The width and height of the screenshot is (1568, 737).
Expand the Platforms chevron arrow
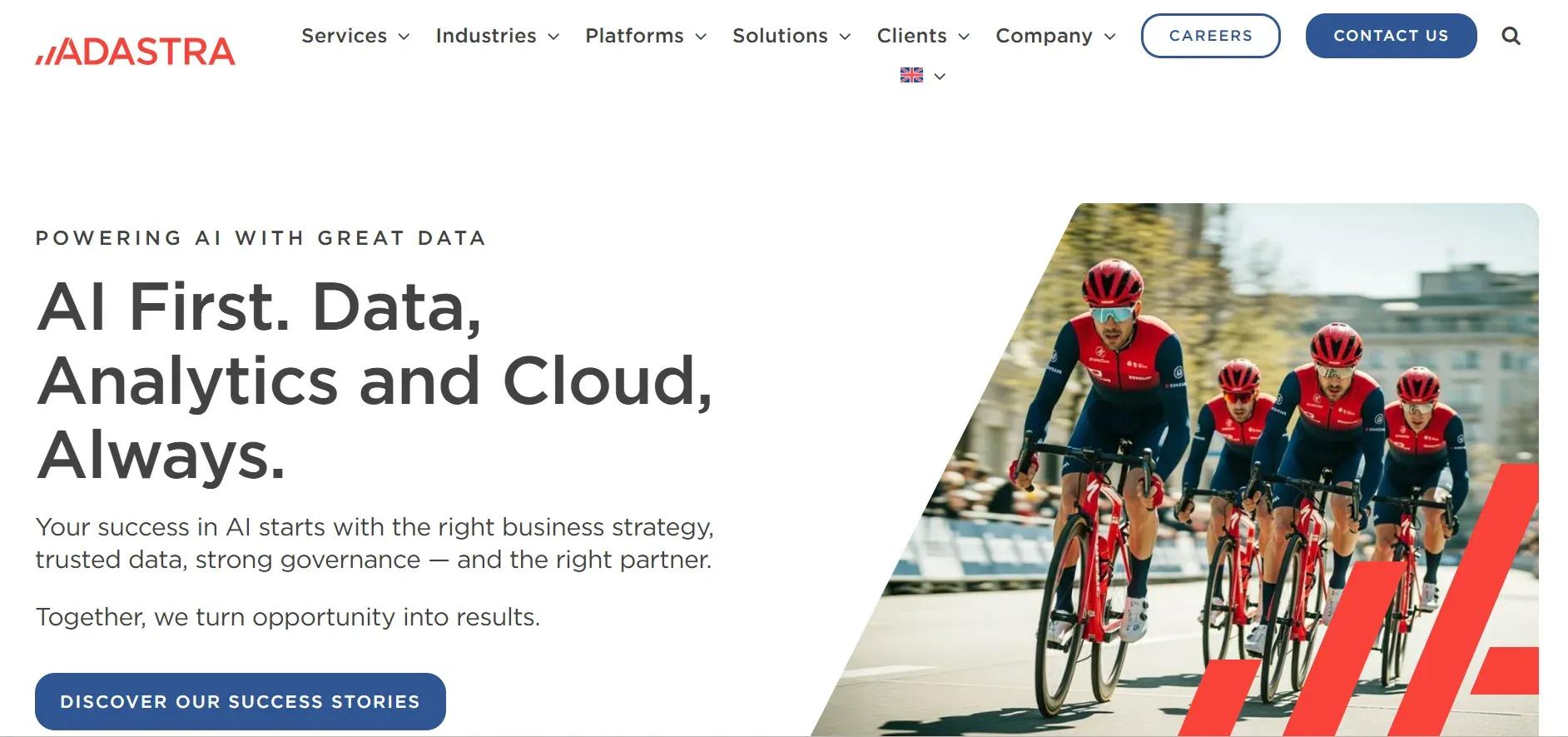701,37
